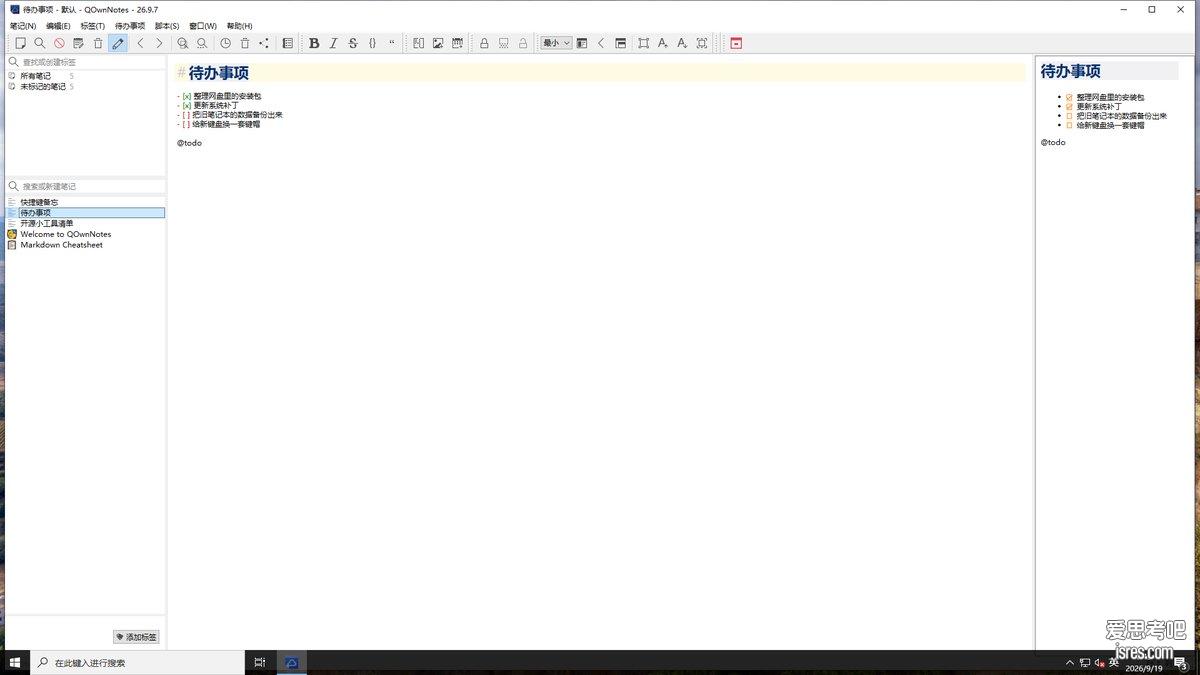The width and height of the screenshot is (1200, 675).
Task: Click edit encrypted note icon
Action: coord(503,43)
